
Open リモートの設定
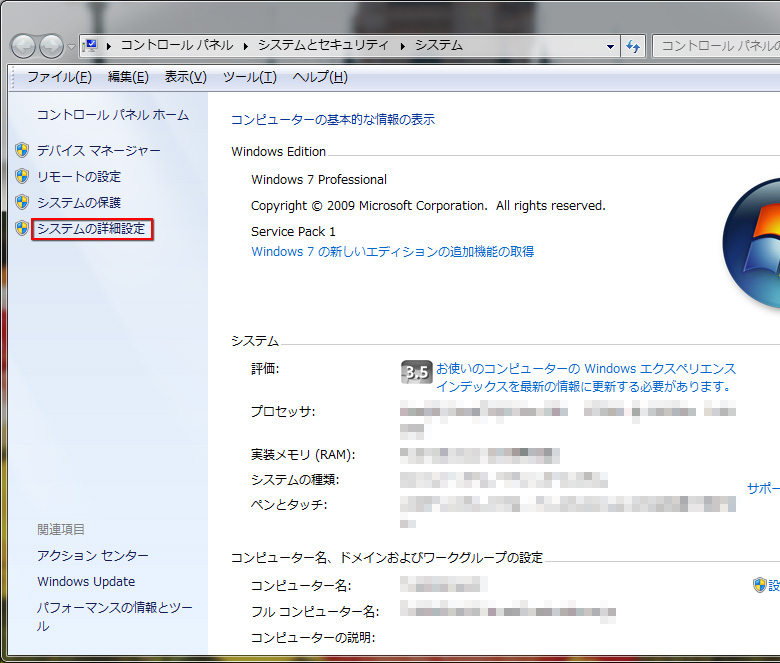79,177
